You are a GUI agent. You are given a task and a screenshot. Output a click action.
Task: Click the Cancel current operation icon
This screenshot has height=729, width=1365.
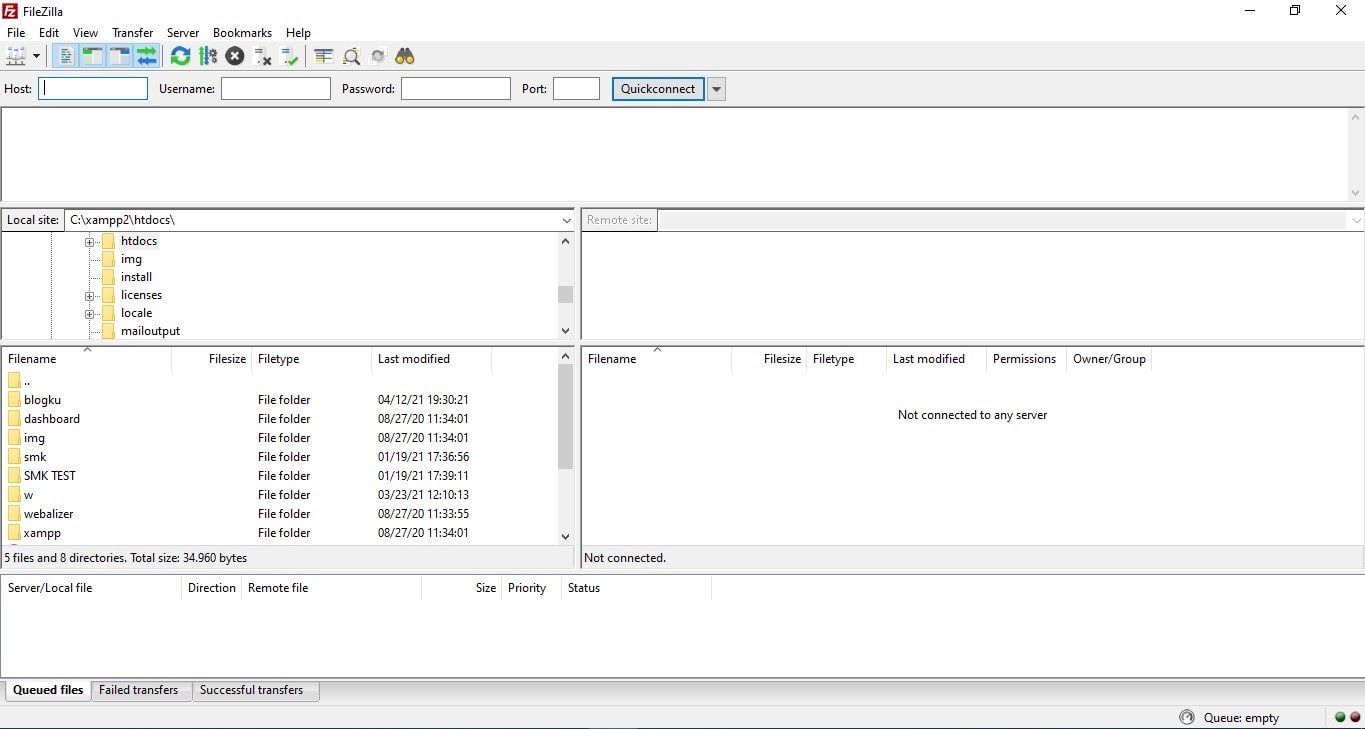[235, 56]
